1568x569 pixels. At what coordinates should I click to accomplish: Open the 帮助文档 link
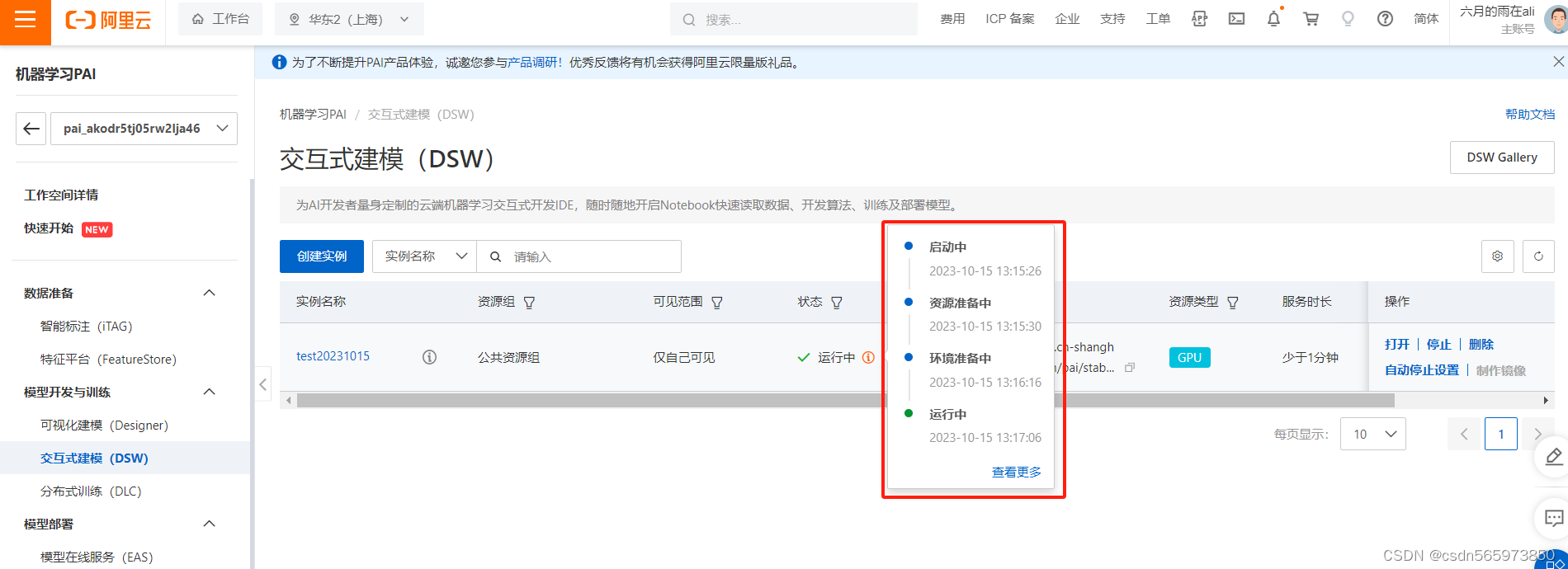tap(1530, 115)
